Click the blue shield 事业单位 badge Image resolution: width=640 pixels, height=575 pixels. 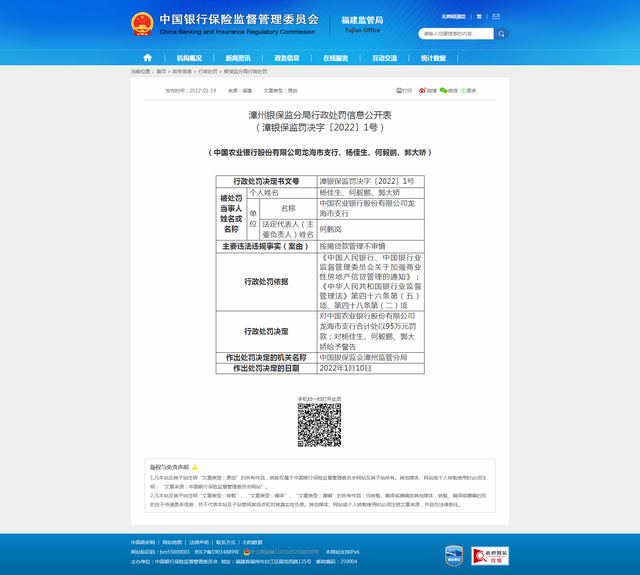coord(453,556)
